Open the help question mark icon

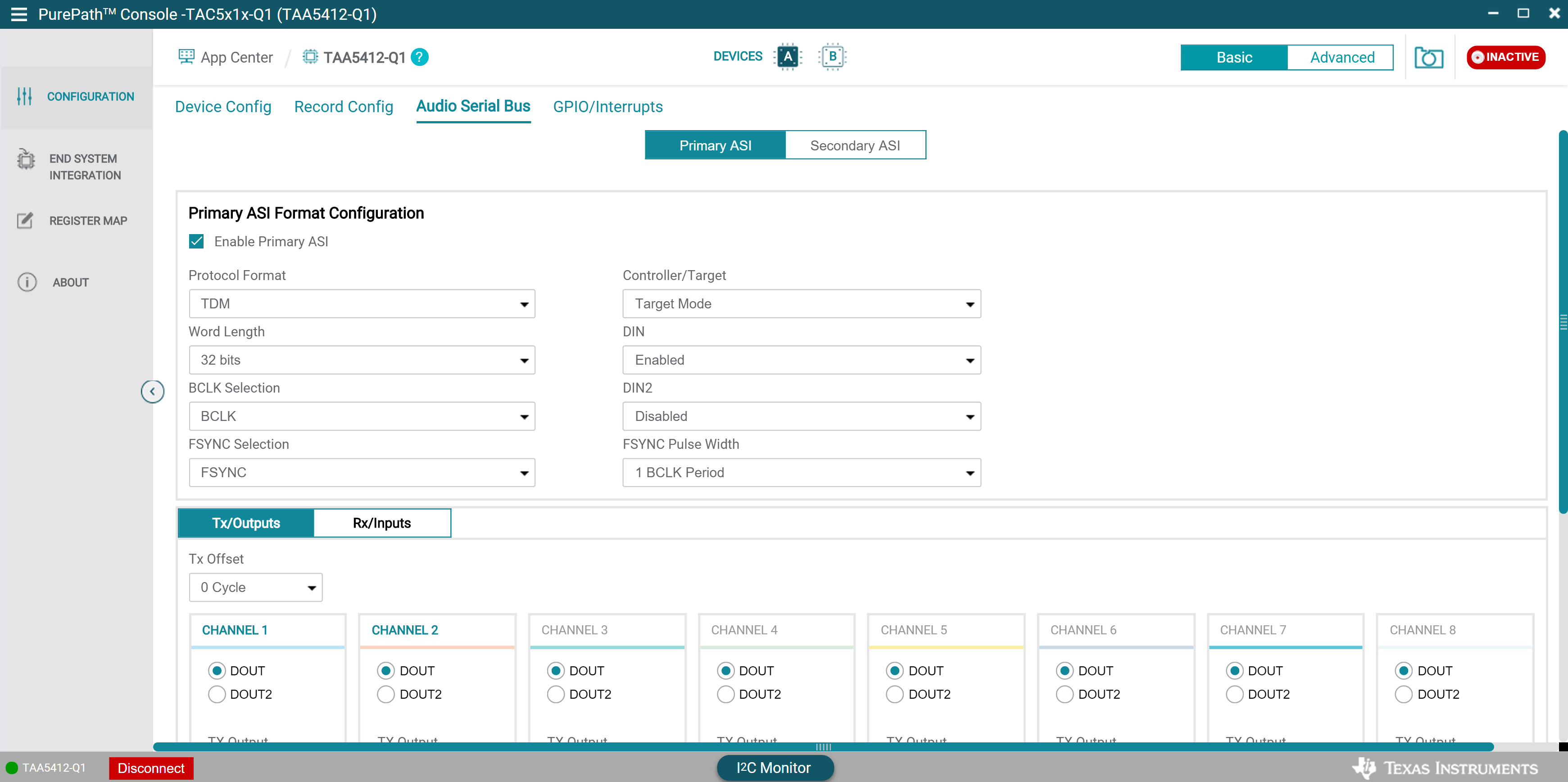point(419,57)
